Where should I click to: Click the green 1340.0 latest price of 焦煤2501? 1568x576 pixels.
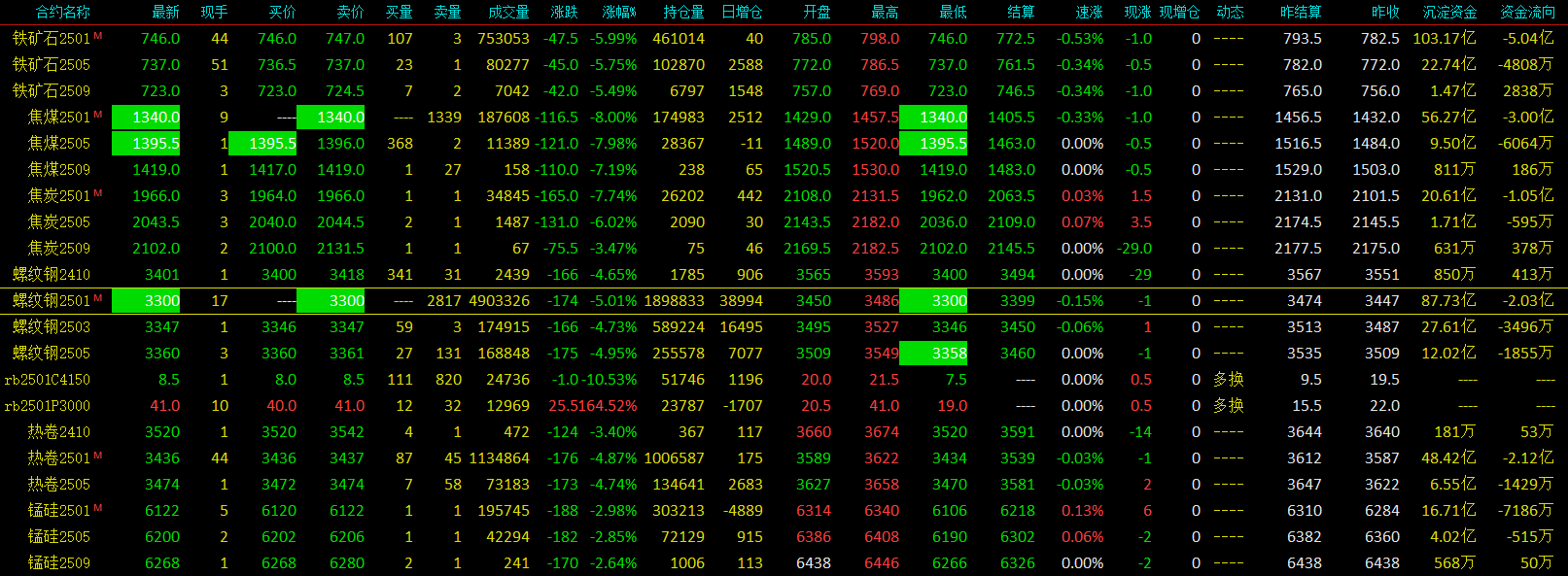point(147,118)
